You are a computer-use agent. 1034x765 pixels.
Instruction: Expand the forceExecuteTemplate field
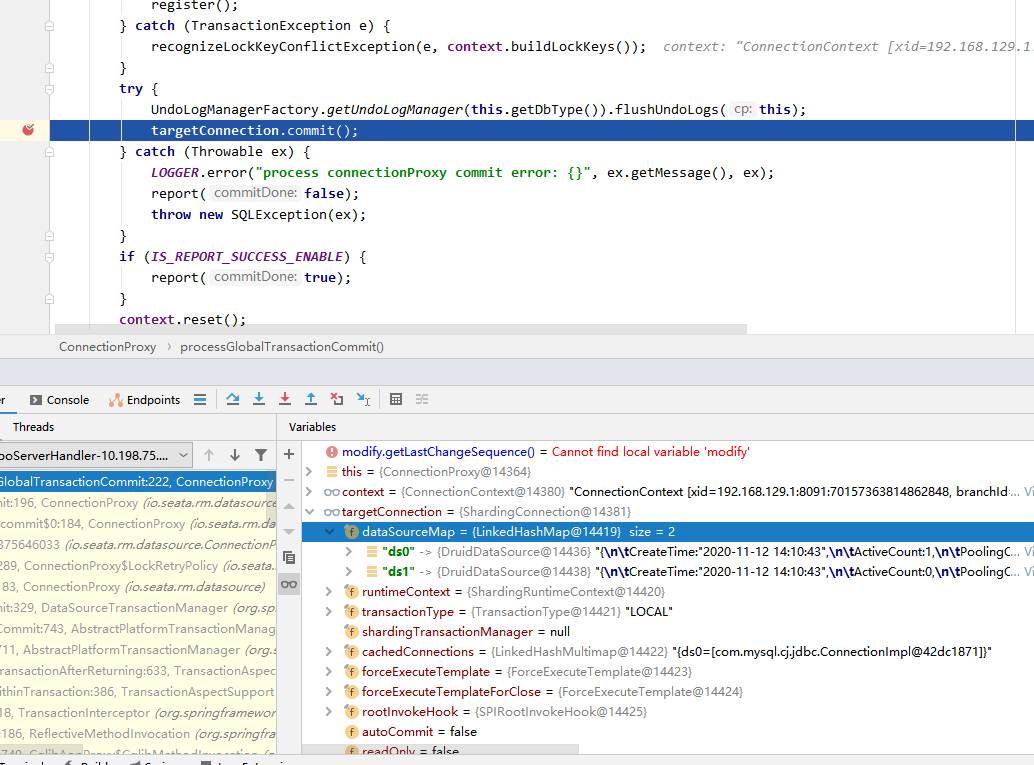click(x=329, y=671)
